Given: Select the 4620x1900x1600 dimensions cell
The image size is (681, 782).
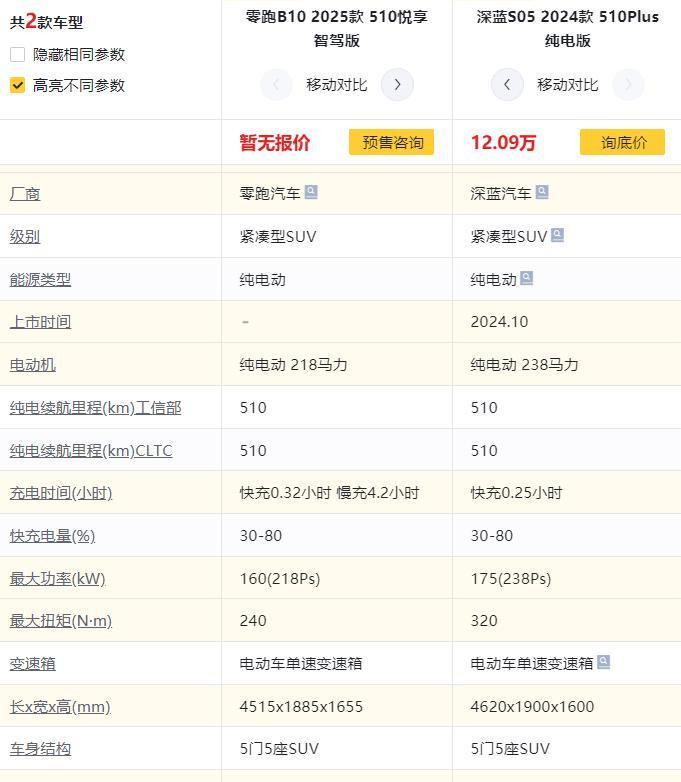Looking at the screenshot, I should pos(532,707).
